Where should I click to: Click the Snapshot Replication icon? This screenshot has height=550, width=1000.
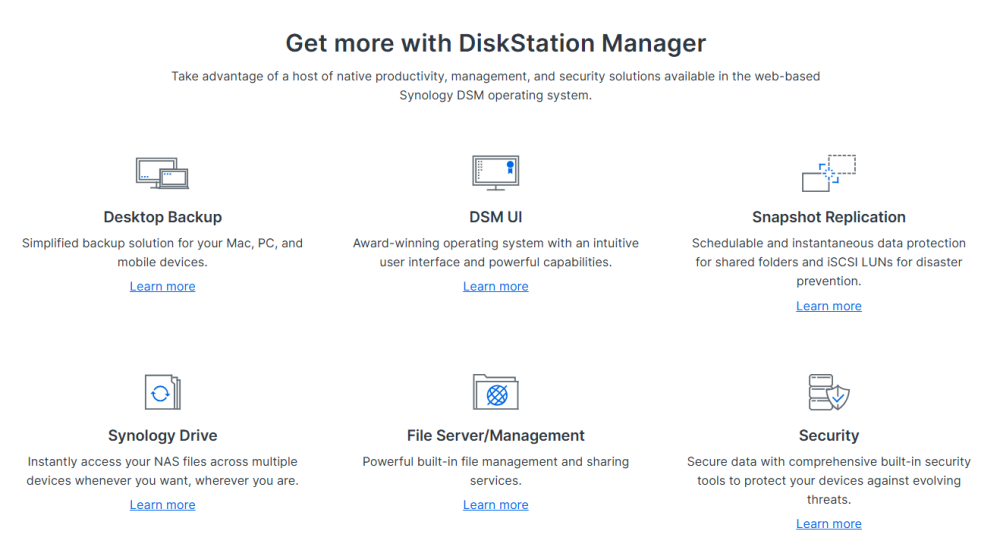[828, 173]
